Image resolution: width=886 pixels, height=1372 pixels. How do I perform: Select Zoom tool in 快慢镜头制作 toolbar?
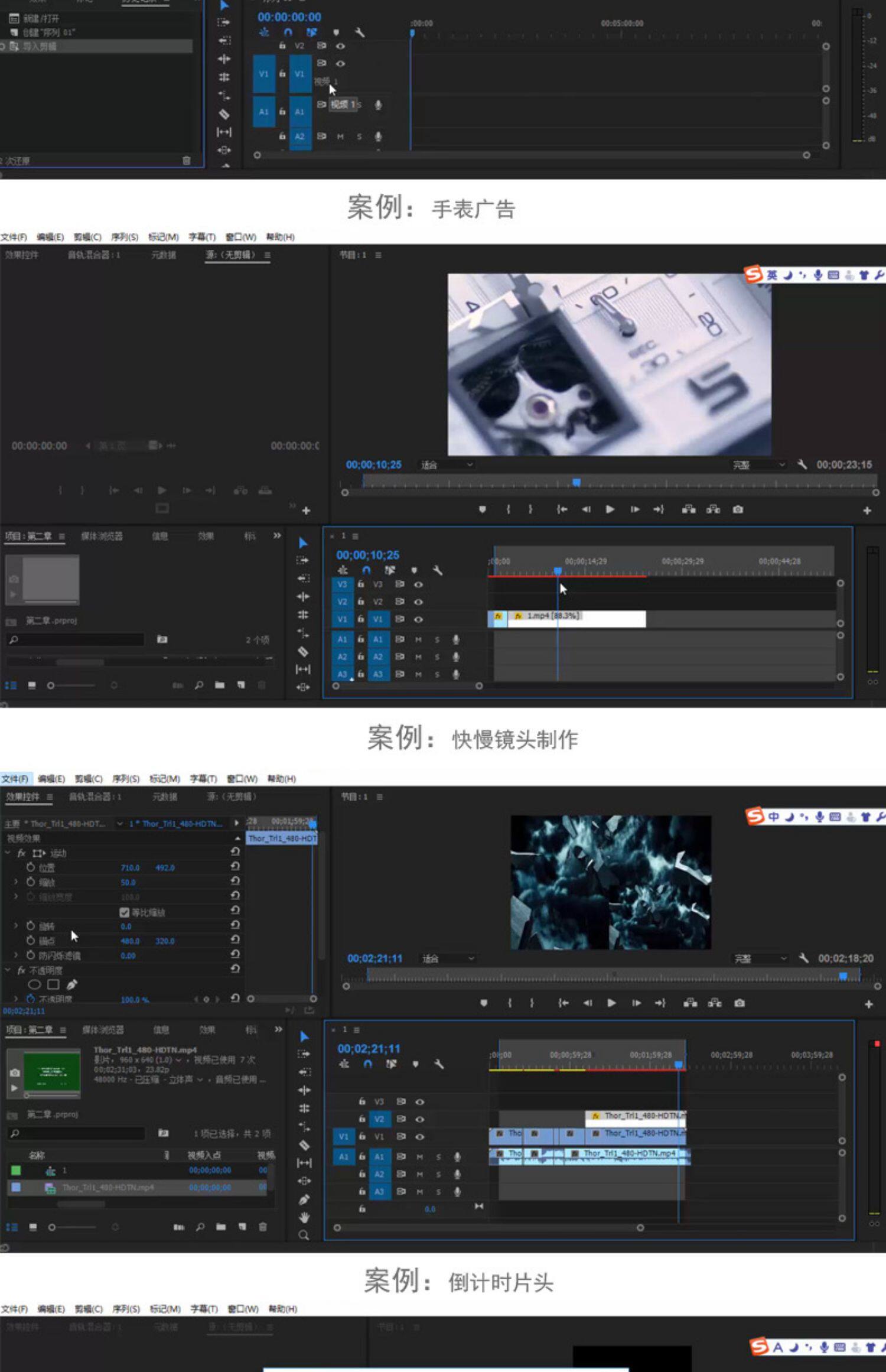(x=304, y=1236)
